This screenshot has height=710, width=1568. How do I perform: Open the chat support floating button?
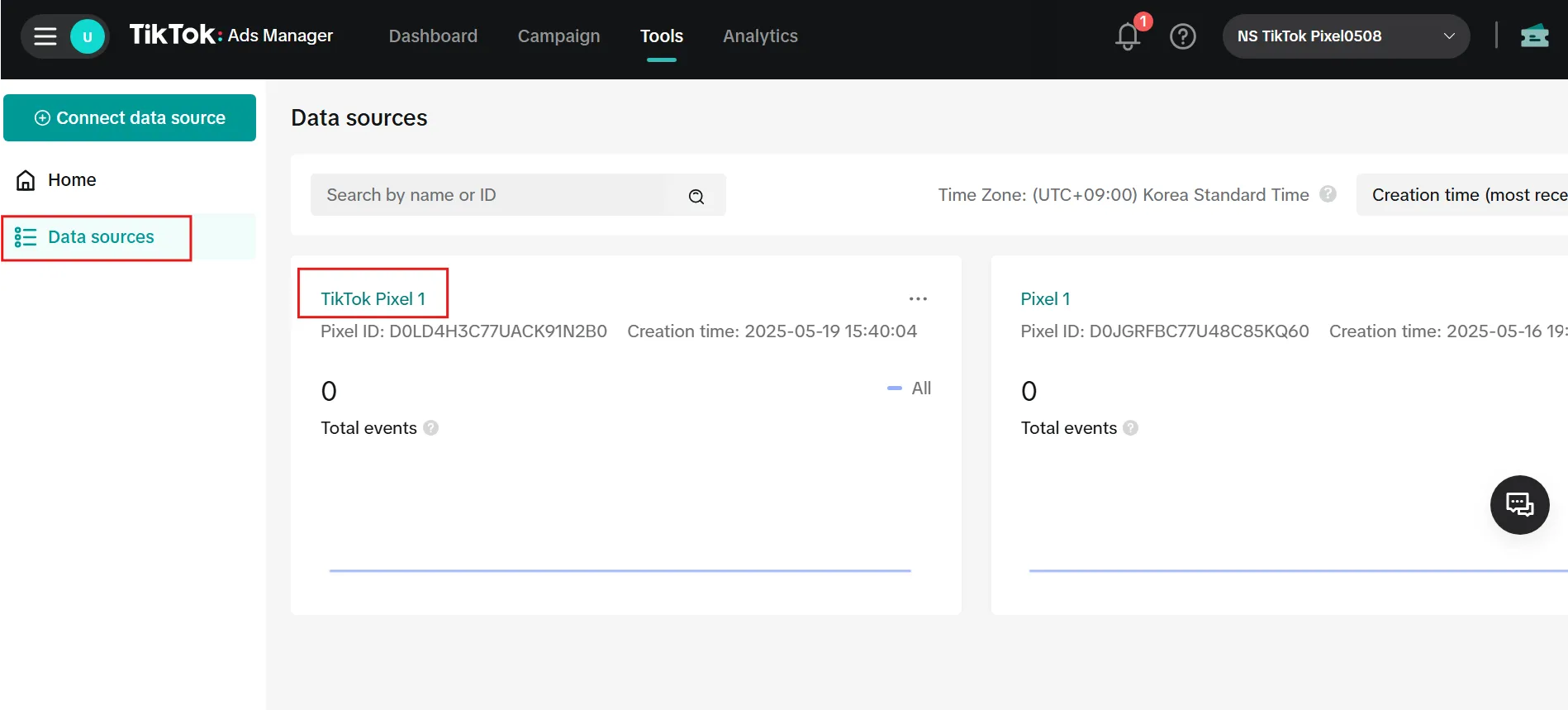click(x=1519, y=505)
